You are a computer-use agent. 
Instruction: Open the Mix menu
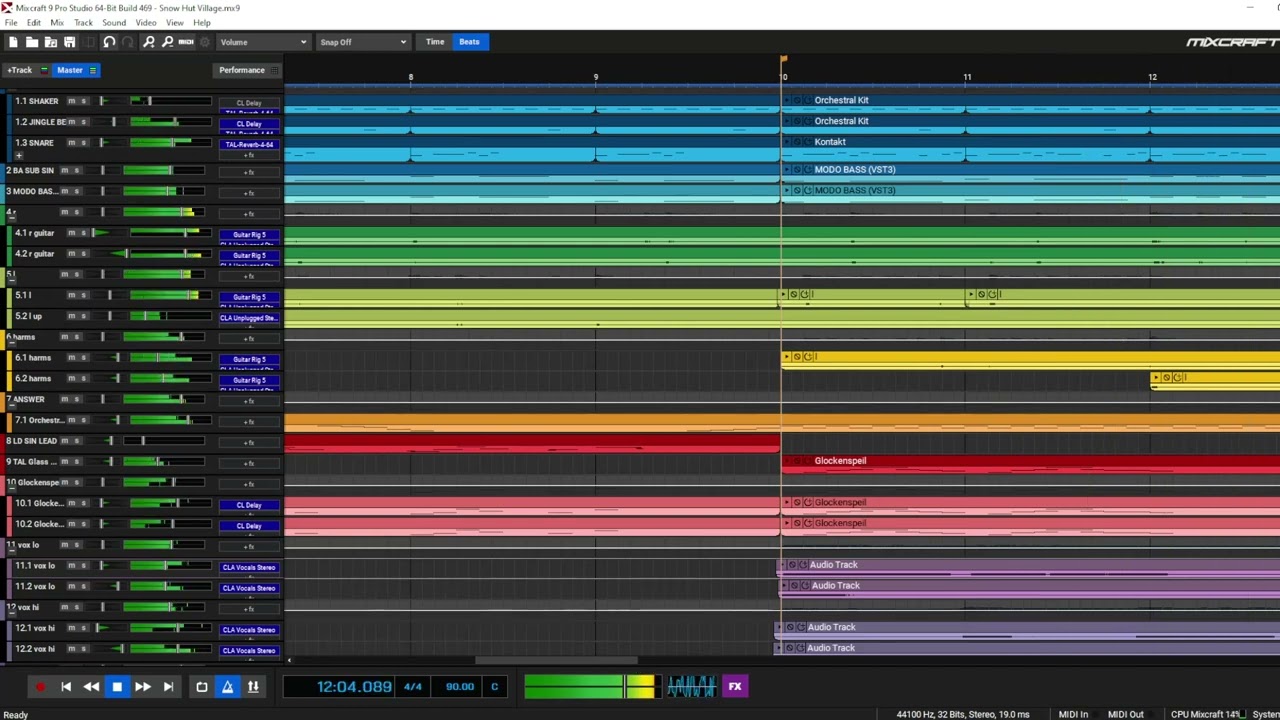[57, 22]
